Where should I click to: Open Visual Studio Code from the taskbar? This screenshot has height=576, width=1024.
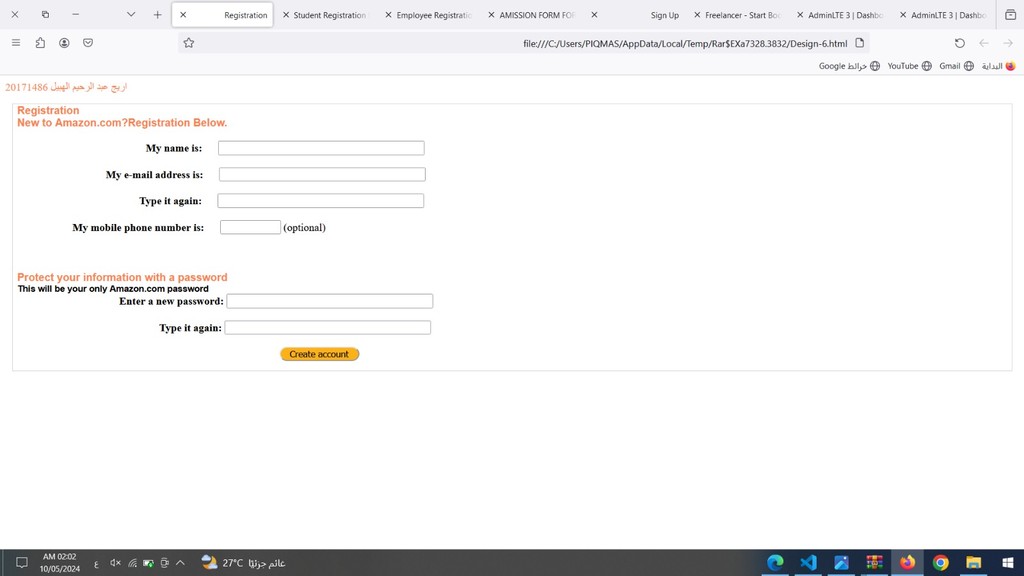[x=808, y=562]
